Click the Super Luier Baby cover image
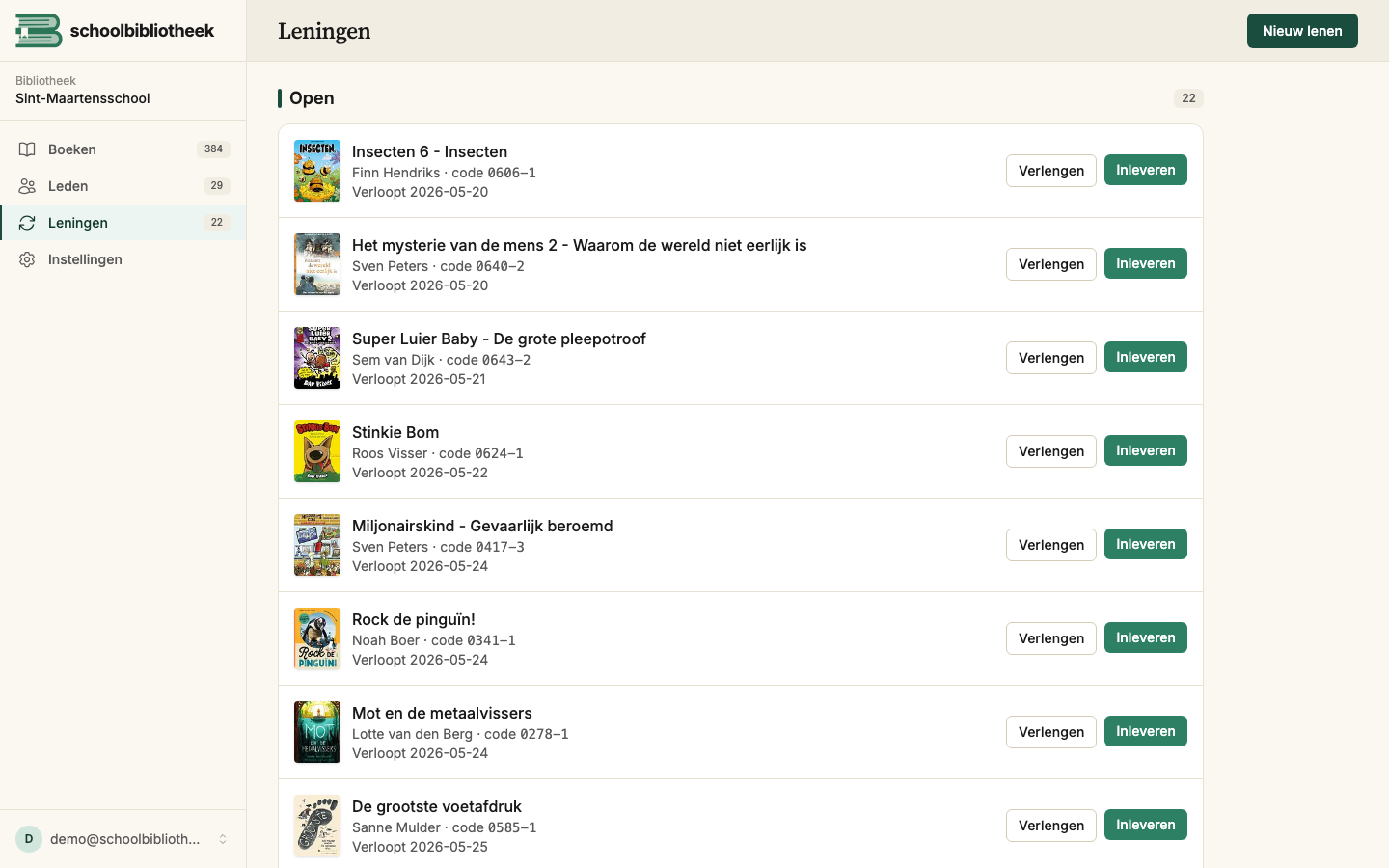The width and height of the screenshot is (1389, 868). (x=317, y=358)
